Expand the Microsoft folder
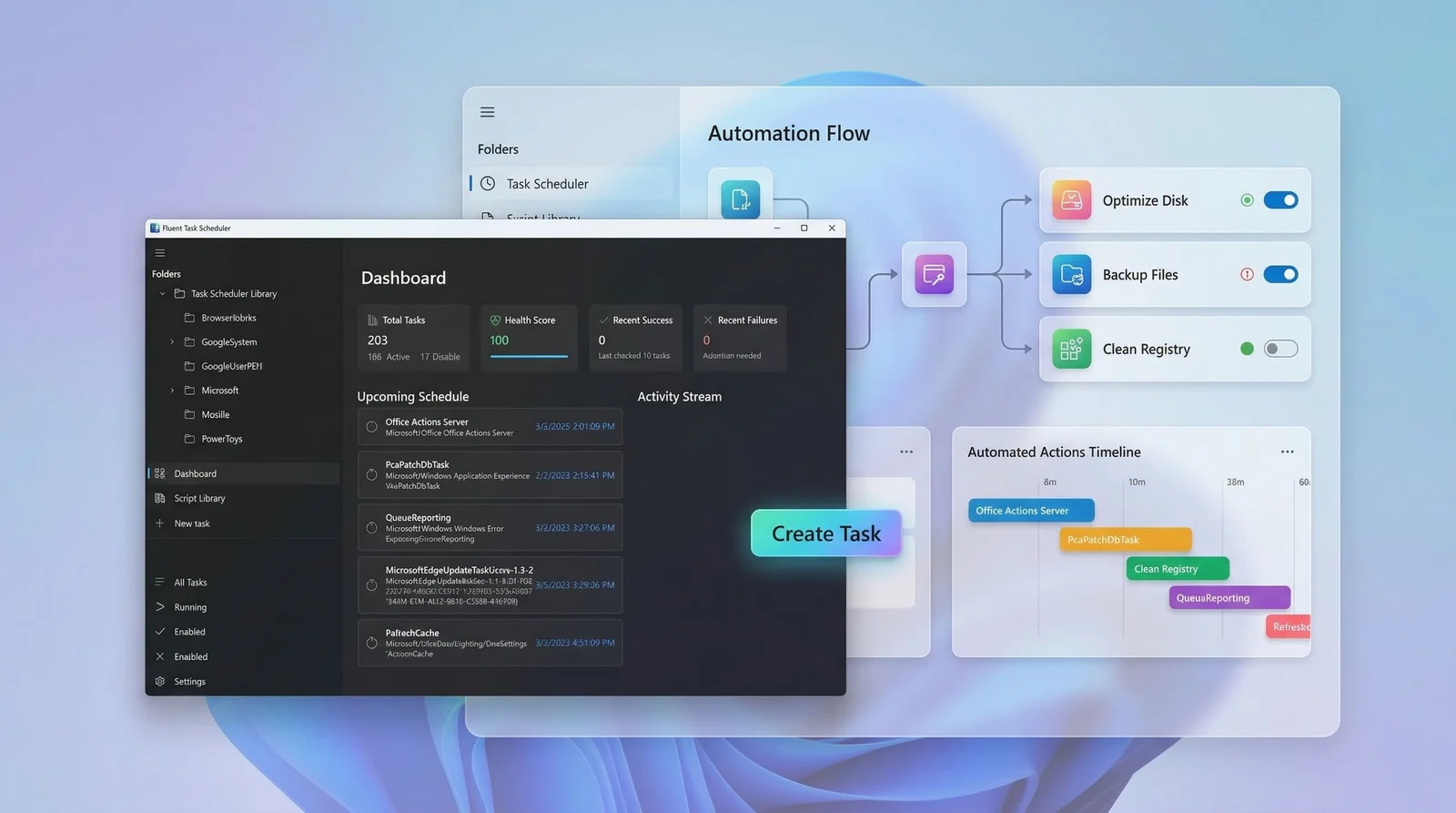 coord(172,391)
